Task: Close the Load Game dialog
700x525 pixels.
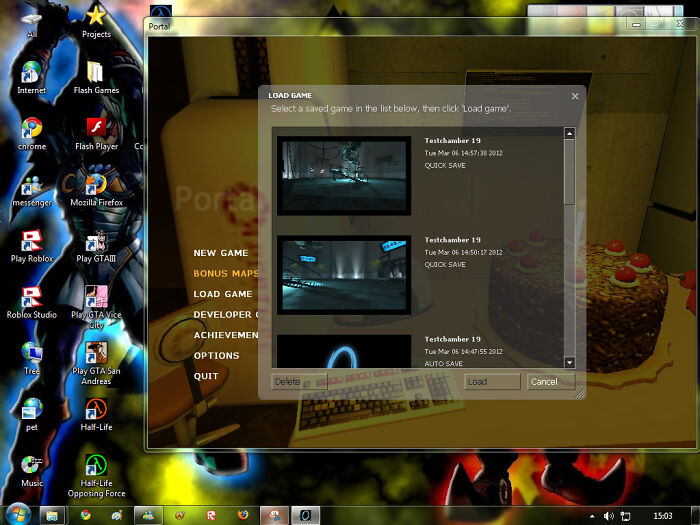Action: pyautogui.click(x=575, y=96)
